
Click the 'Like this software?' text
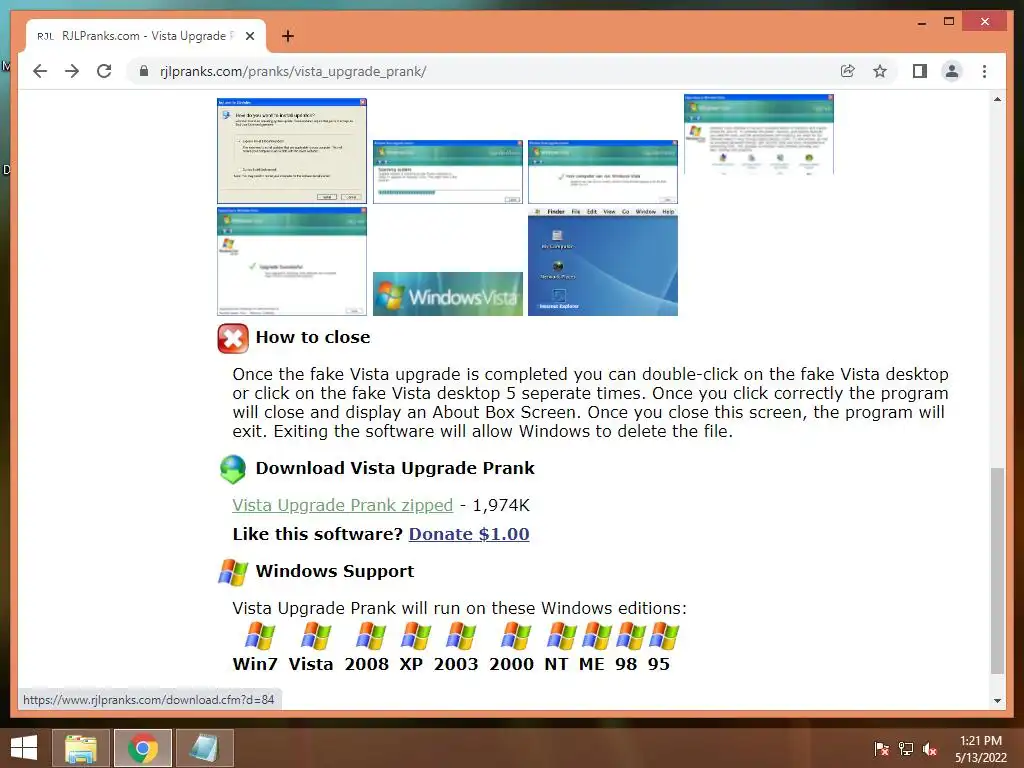pos(317,534)
